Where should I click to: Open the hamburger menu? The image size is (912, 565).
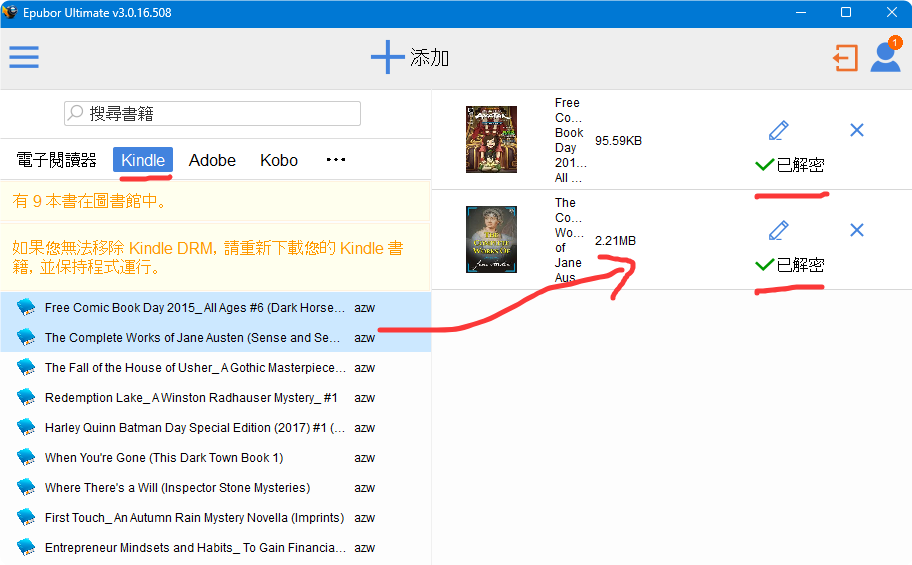pos(24,57)
